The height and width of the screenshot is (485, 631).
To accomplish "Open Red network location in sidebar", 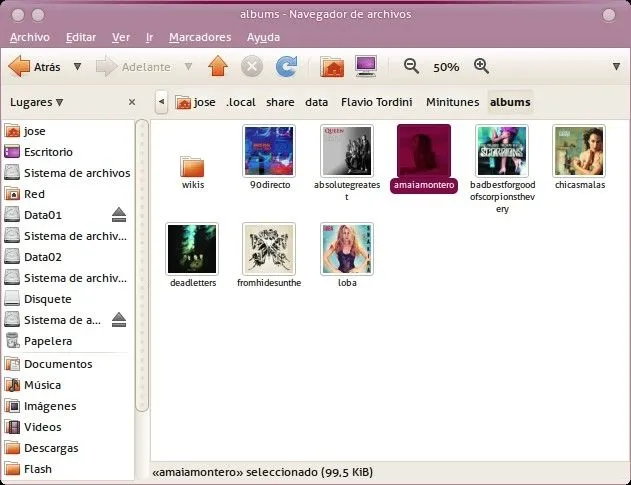I will (68, 194).
